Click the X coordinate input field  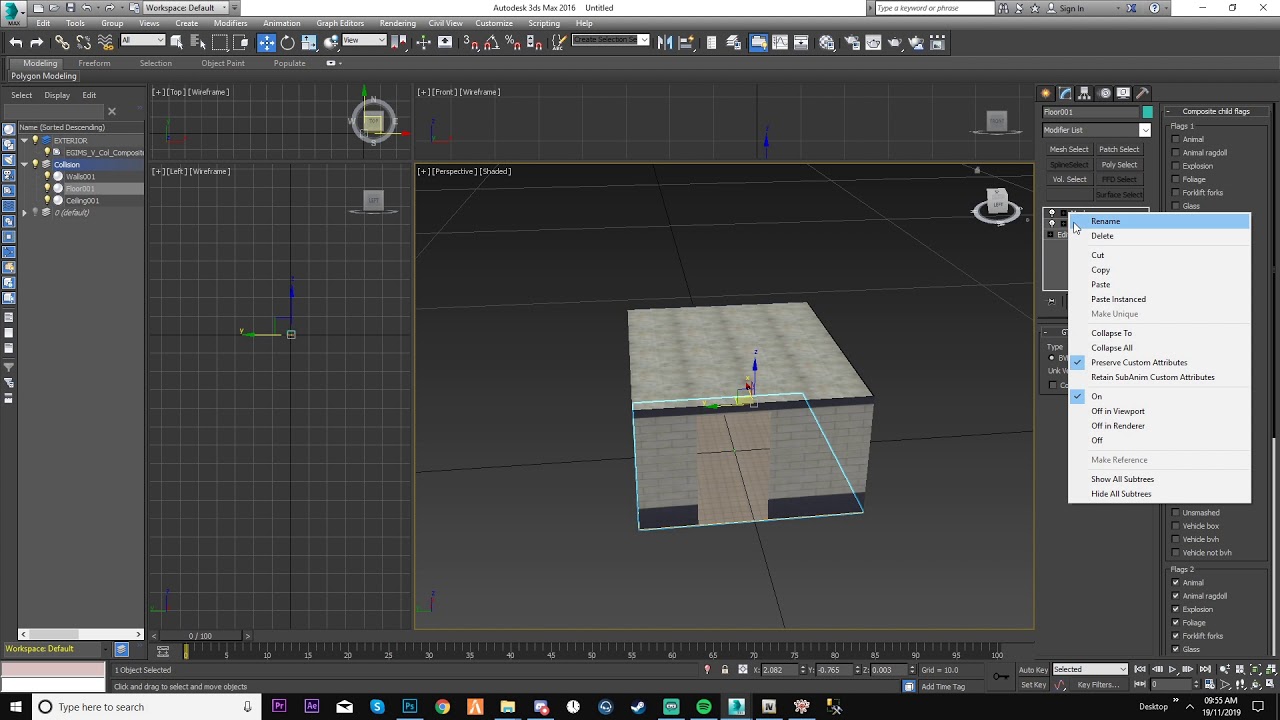pyautogui.click(x=780, y=670)
